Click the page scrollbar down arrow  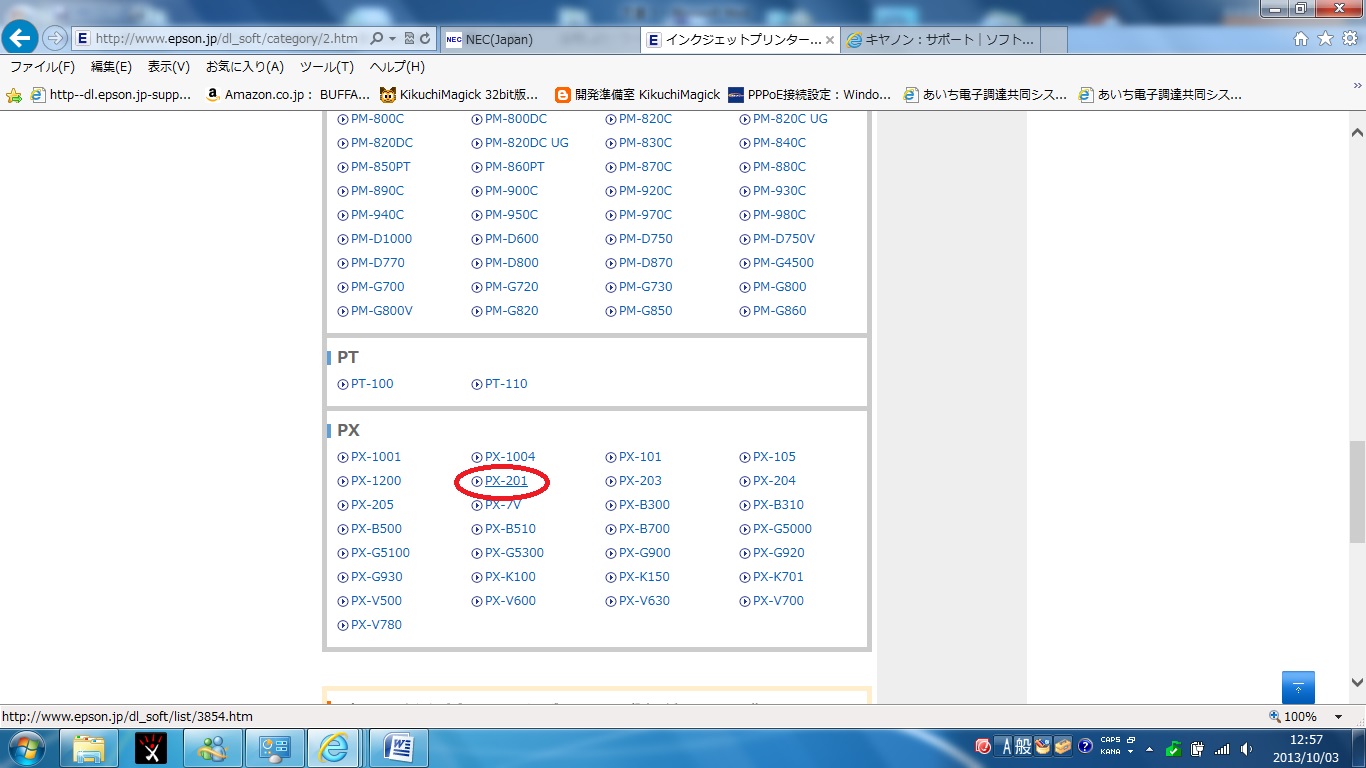(1357, 682)
